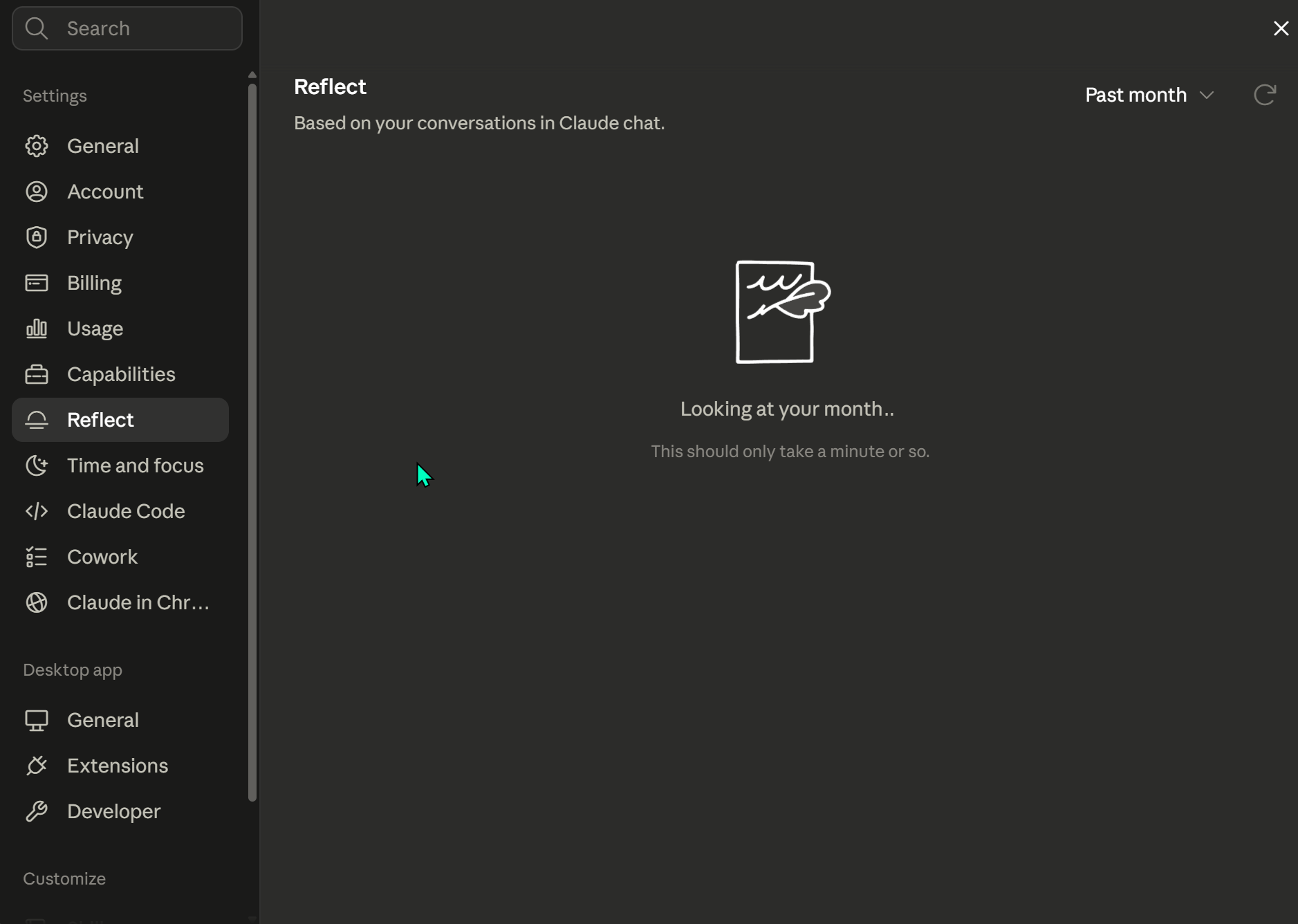This screenshot has width=1298, height=924.
Task: Click the 'Looking at your month..' status text
Action: [787, 409]
